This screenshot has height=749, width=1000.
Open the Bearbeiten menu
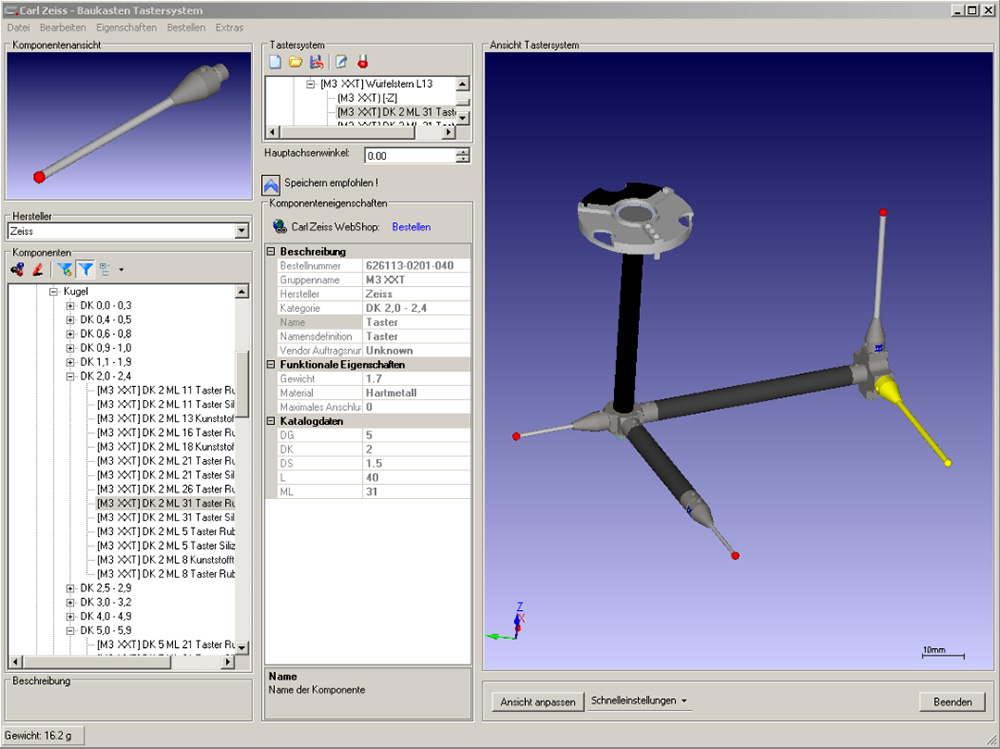coord(62,27)
